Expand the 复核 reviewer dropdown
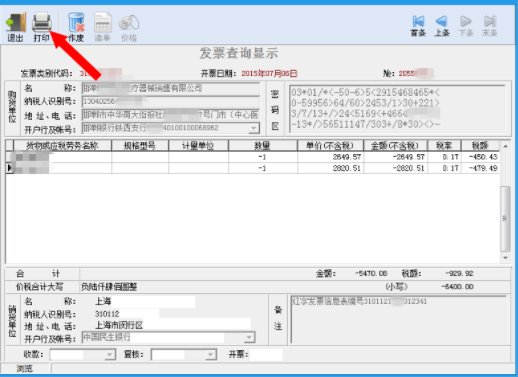518x377 pixels. tap(210, 354)
